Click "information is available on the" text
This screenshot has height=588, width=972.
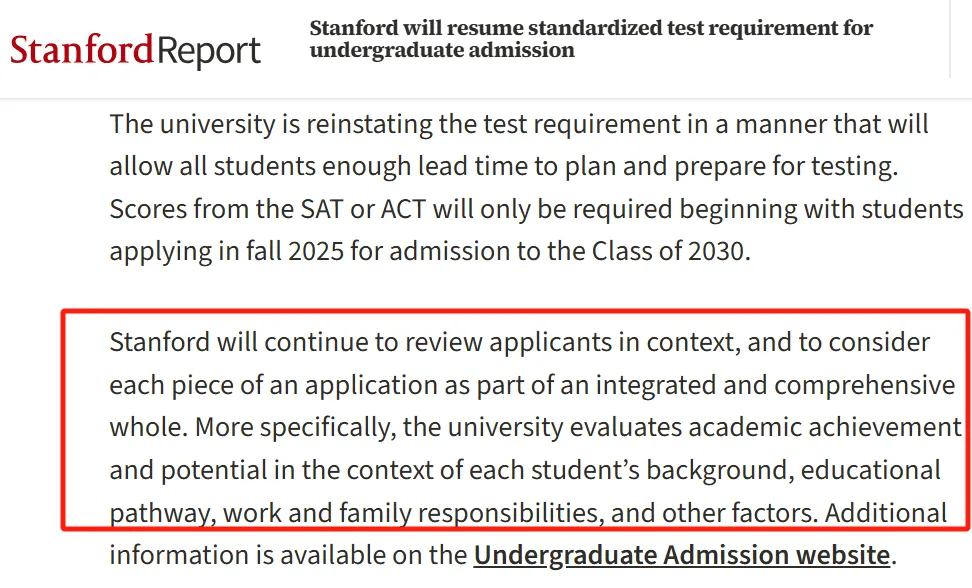point(288,555)
